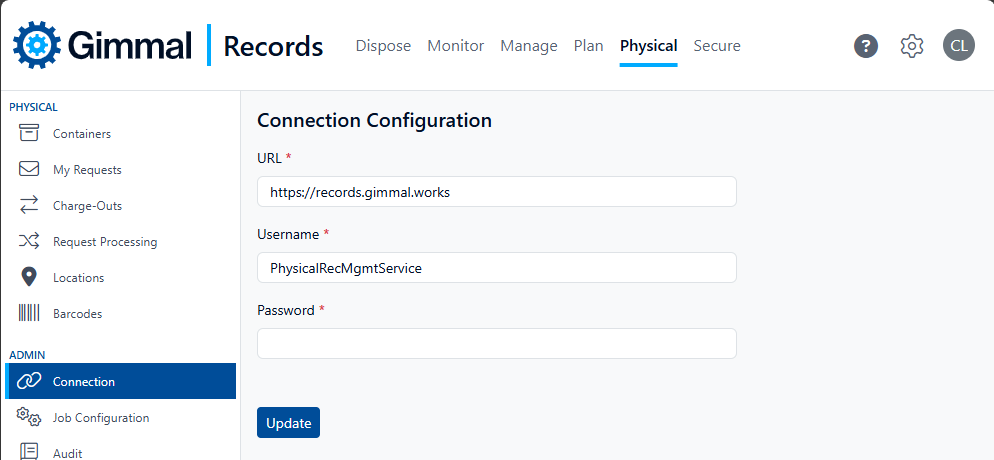
Task: Switch to the Monitor tab
Action: coord(455,46)
